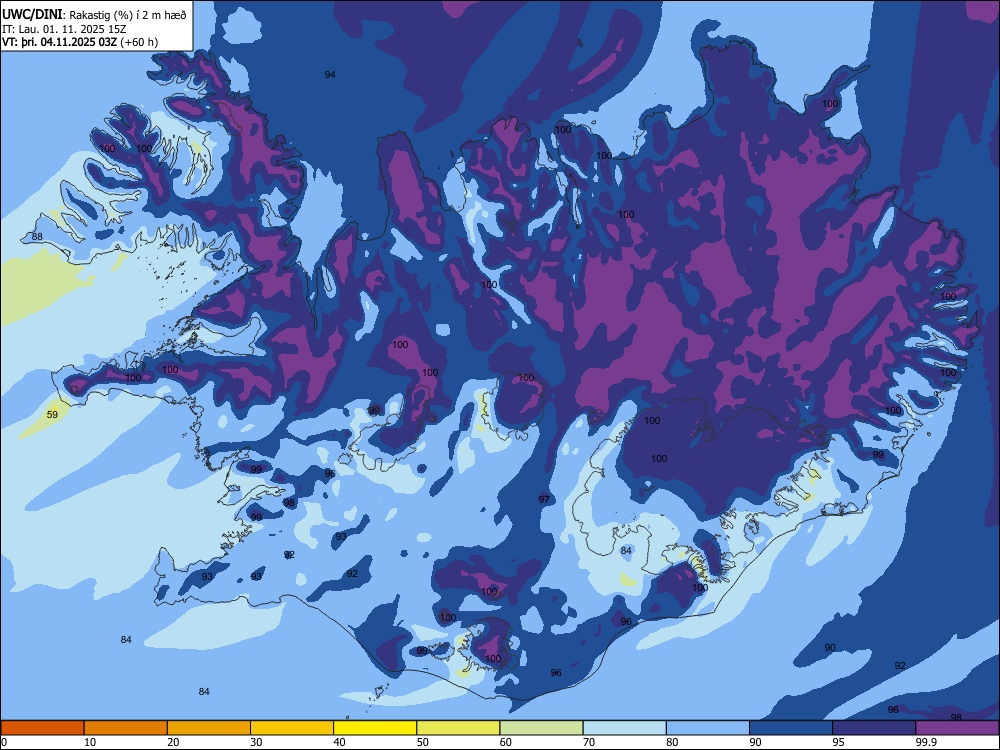Viewport: 1000px width, 750px height.
Task: Select the legend scale label "30"
Action: [x=256, y=742]
